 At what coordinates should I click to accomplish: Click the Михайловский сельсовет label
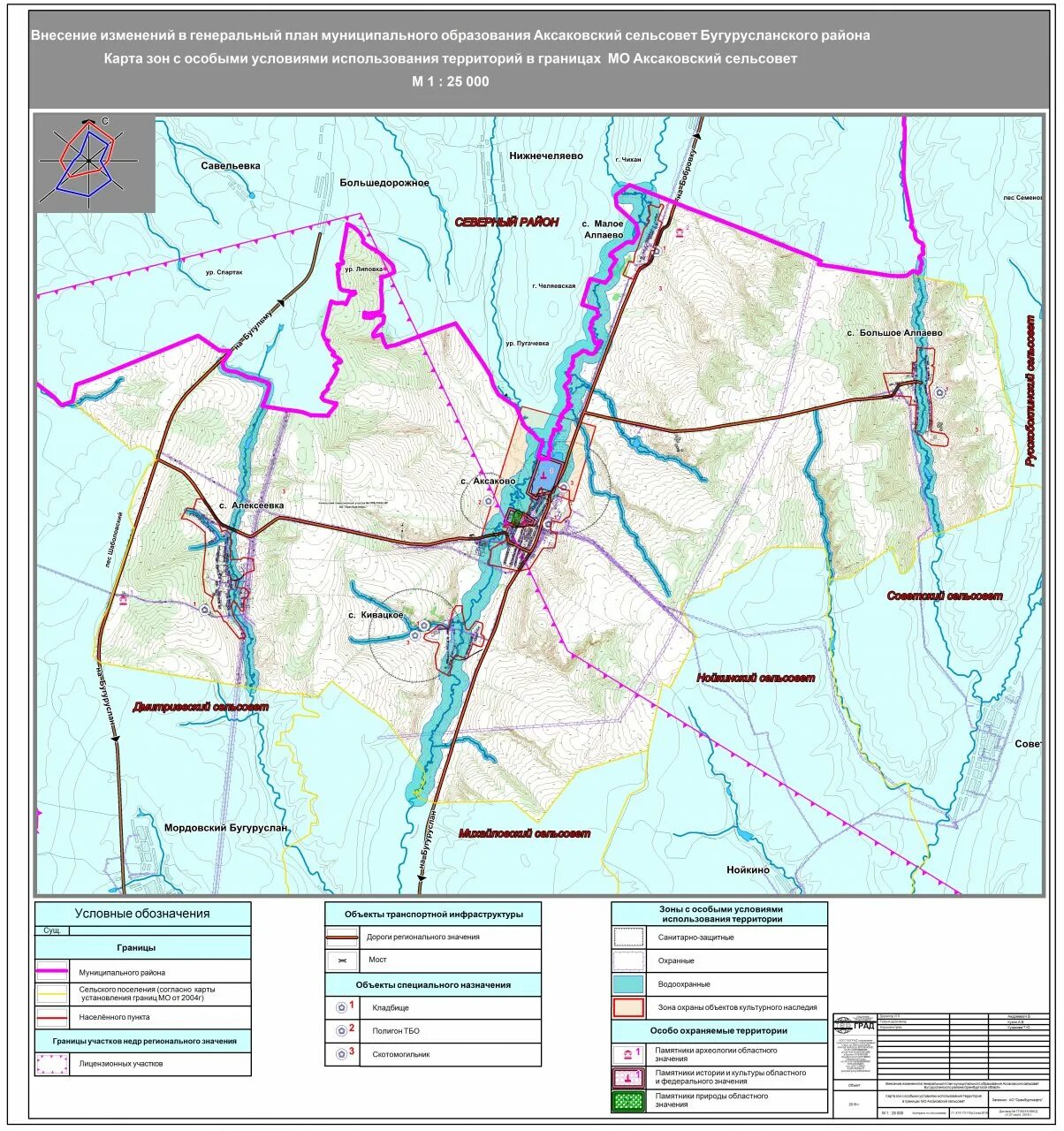click(524, 833)
